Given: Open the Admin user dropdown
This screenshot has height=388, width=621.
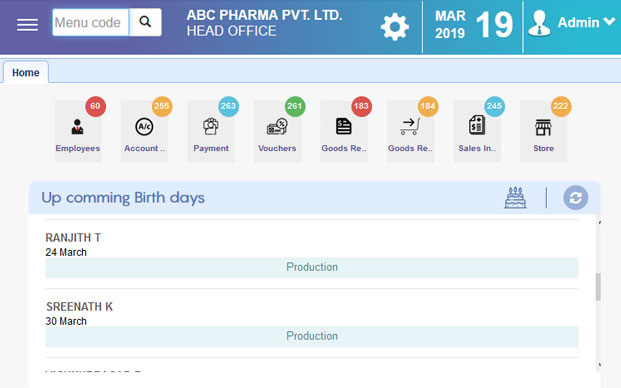Looking at the screenshot, I should [x=586, y=23].
